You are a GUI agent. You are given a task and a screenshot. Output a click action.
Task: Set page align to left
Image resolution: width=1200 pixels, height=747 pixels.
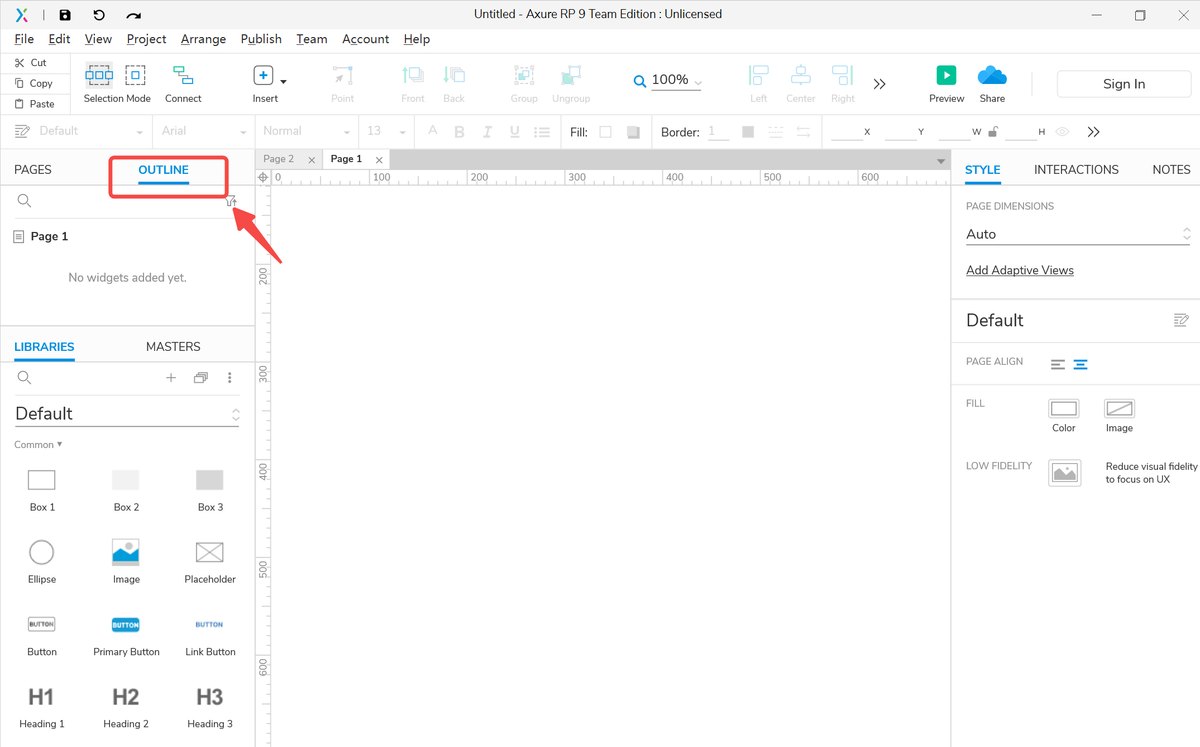pyautogui.click(x=1058, y=364)
